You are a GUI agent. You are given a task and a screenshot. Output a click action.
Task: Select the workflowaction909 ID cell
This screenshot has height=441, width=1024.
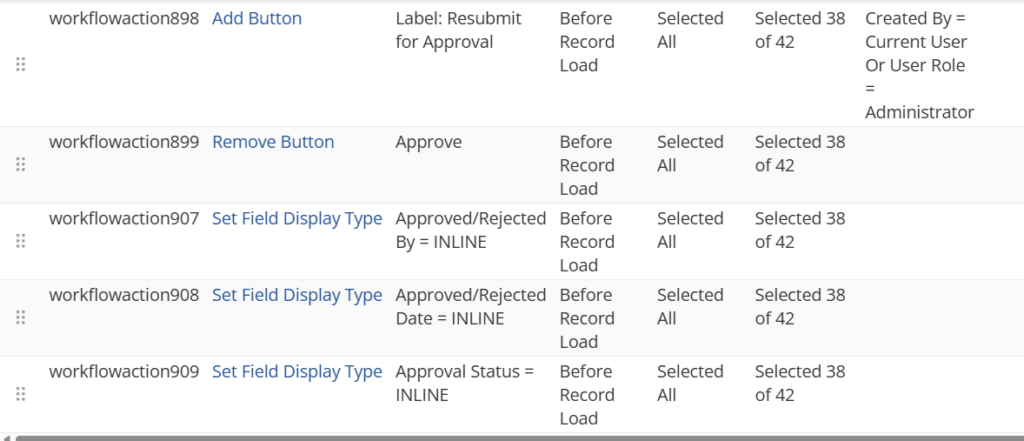pos(124,371)
